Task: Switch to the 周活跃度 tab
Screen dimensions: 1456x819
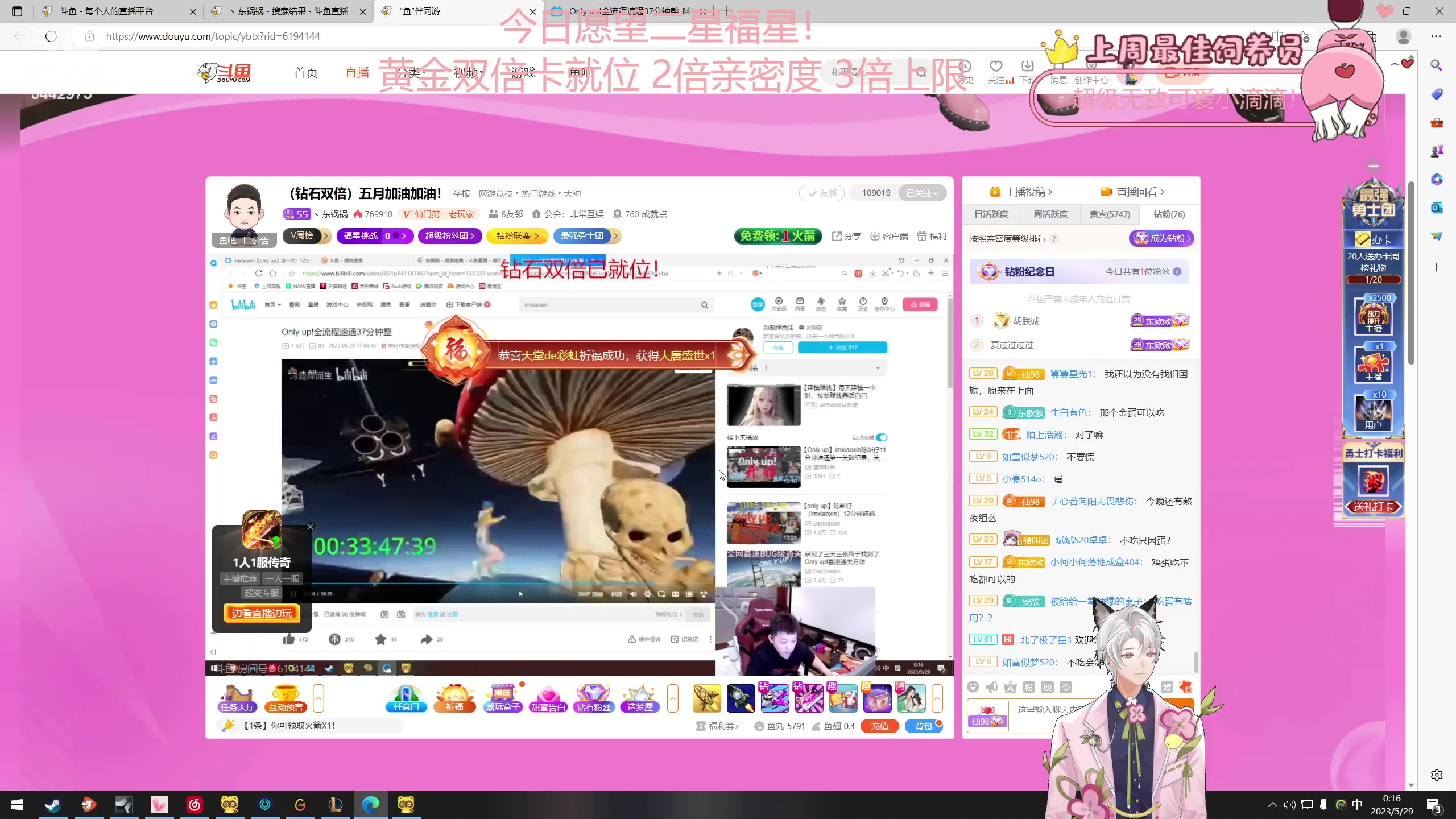Action: coord(1050,214)
